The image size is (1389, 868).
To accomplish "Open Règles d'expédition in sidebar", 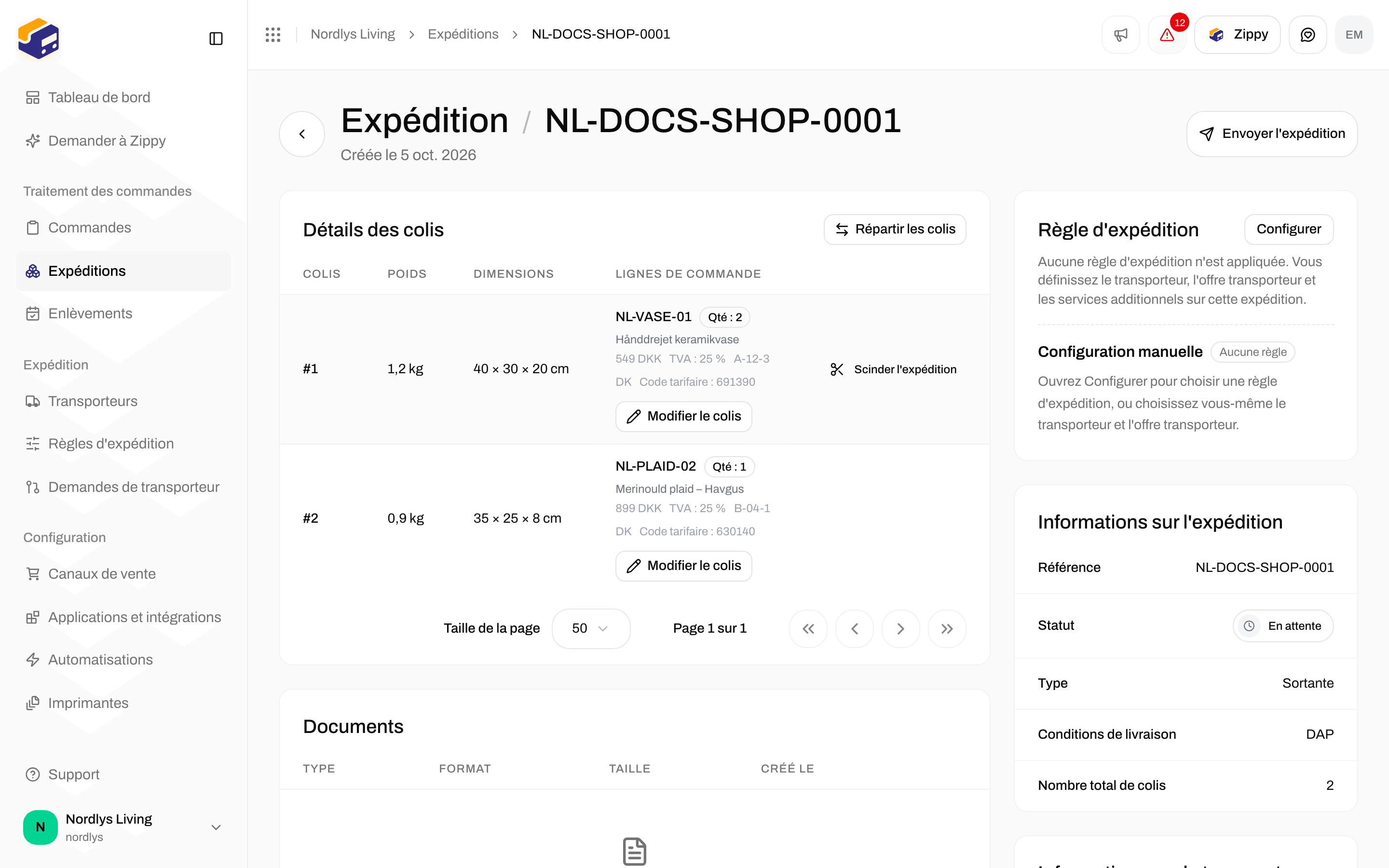I will pos(123,444).
